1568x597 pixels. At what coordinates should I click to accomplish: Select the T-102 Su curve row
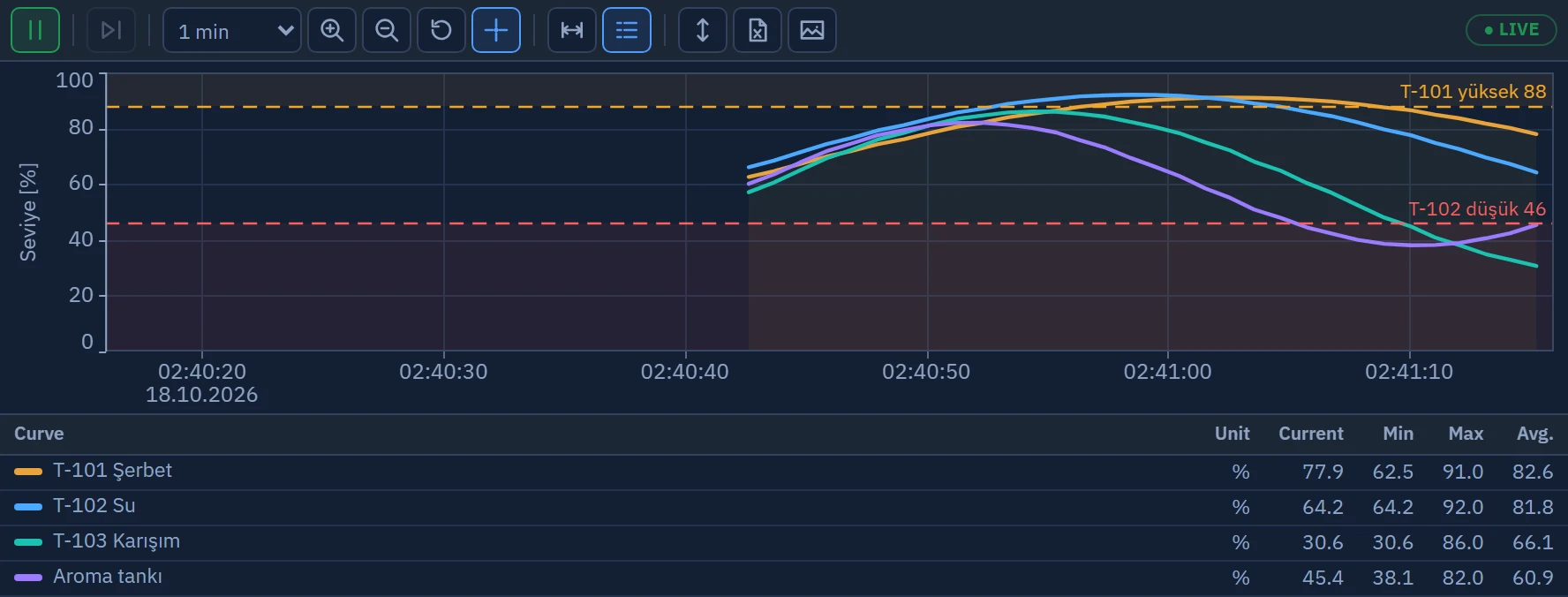[784, 507]
